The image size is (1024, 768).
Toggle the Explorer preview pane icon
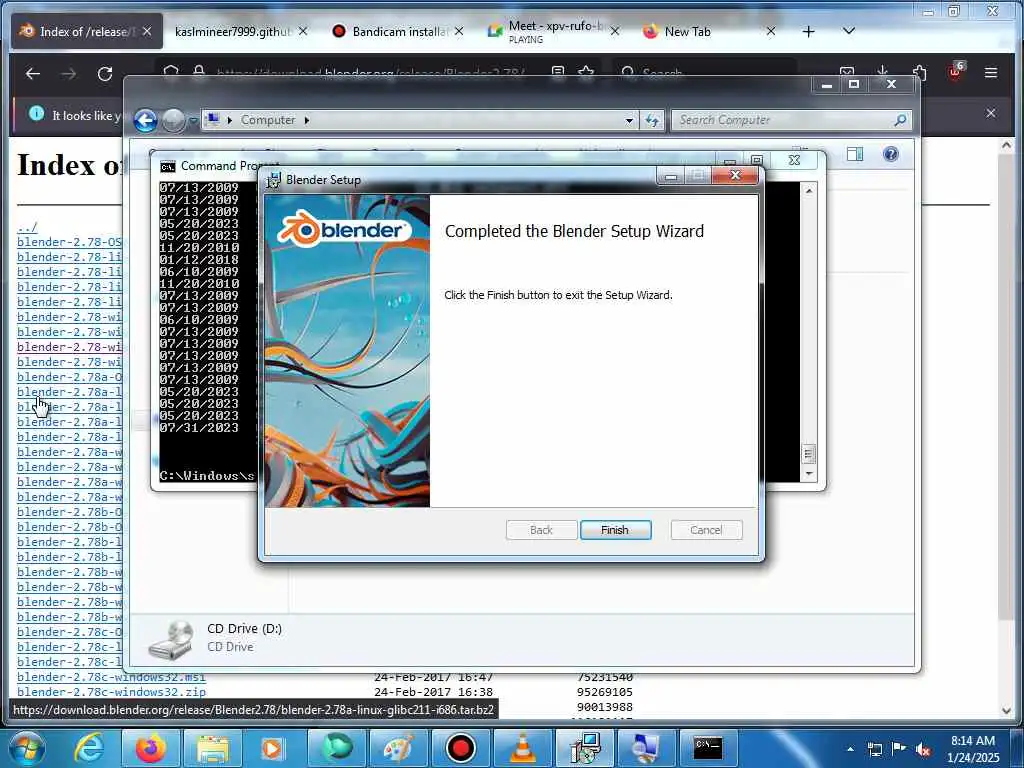855,154
